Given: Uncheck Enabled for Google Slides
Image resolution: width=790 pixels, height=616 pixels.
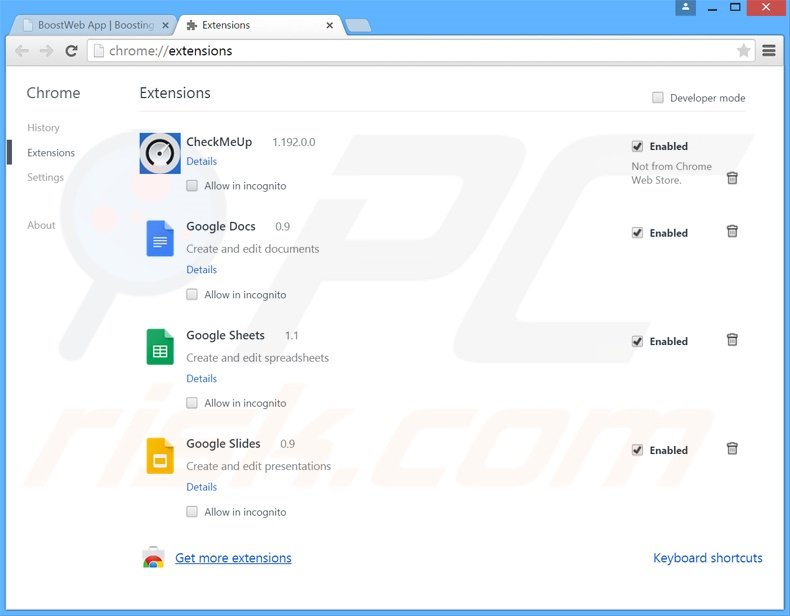Looking at the screenshot, I should 637,450.
